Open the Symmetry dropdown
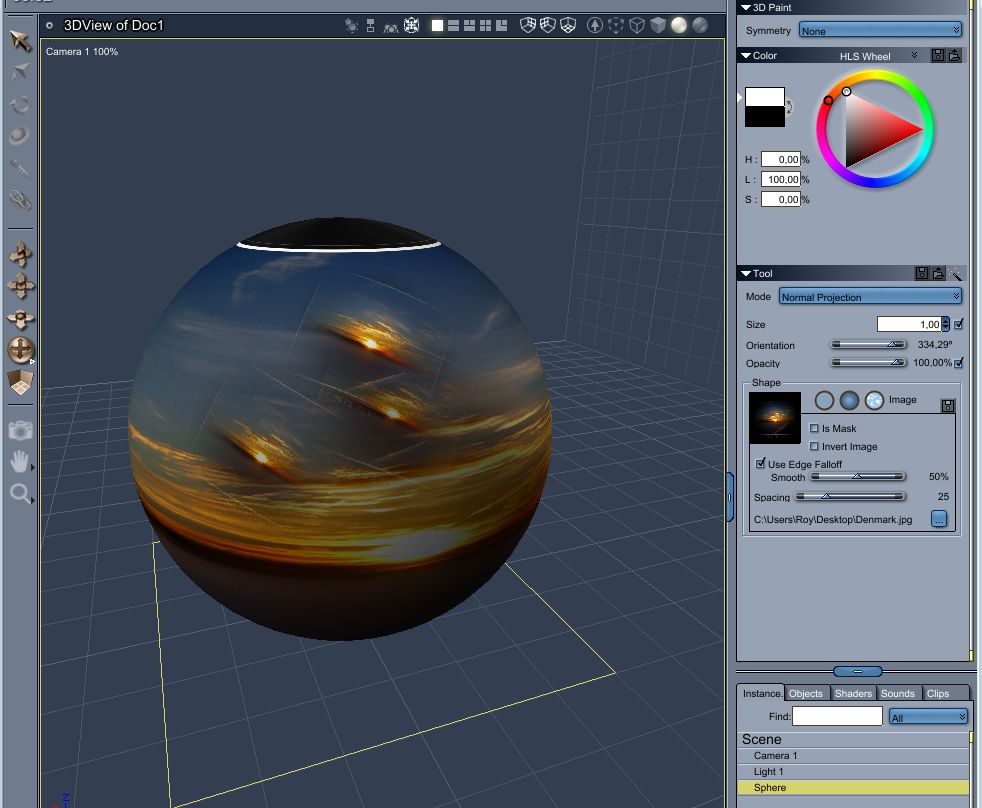Image resolution: width=982 pixels, height=808 pixels. click(x=880, y=31)
